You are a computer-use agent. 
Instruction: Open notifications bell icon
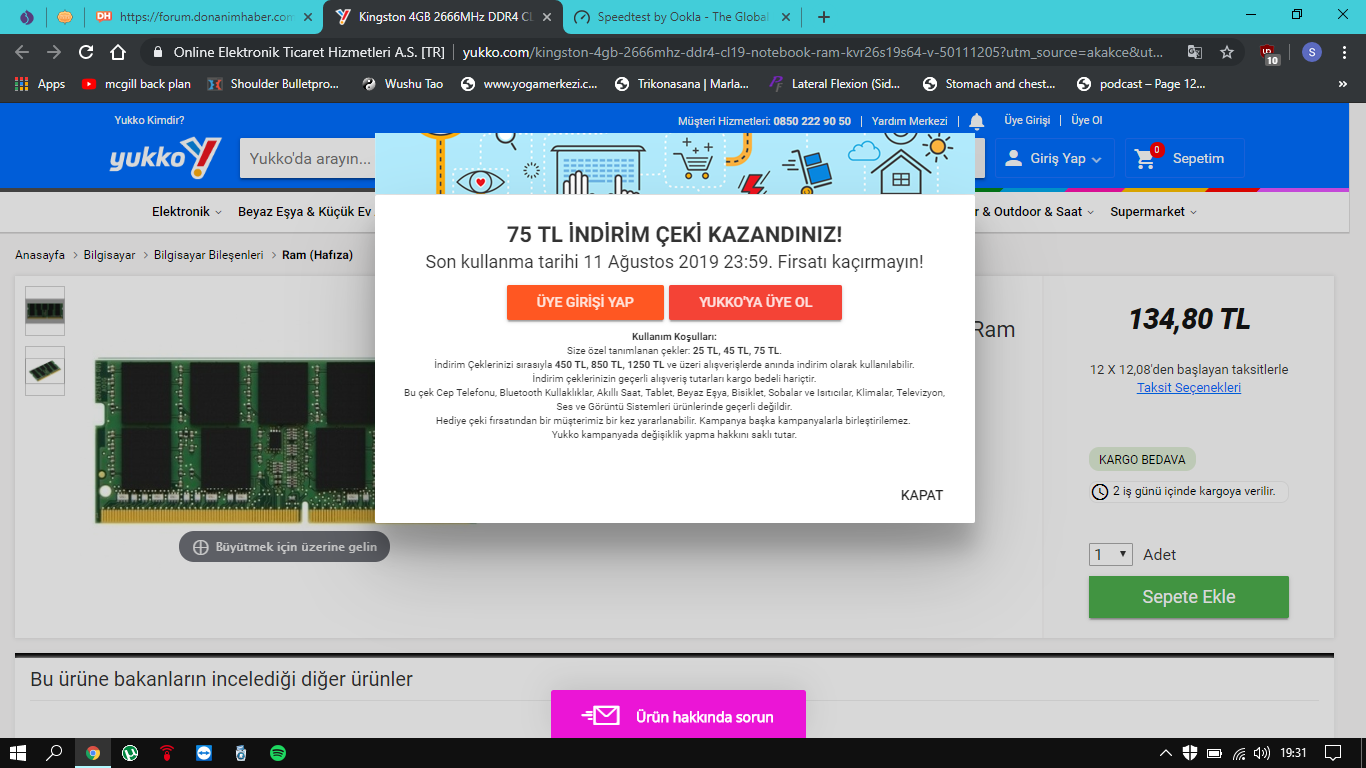coord(977,121)
